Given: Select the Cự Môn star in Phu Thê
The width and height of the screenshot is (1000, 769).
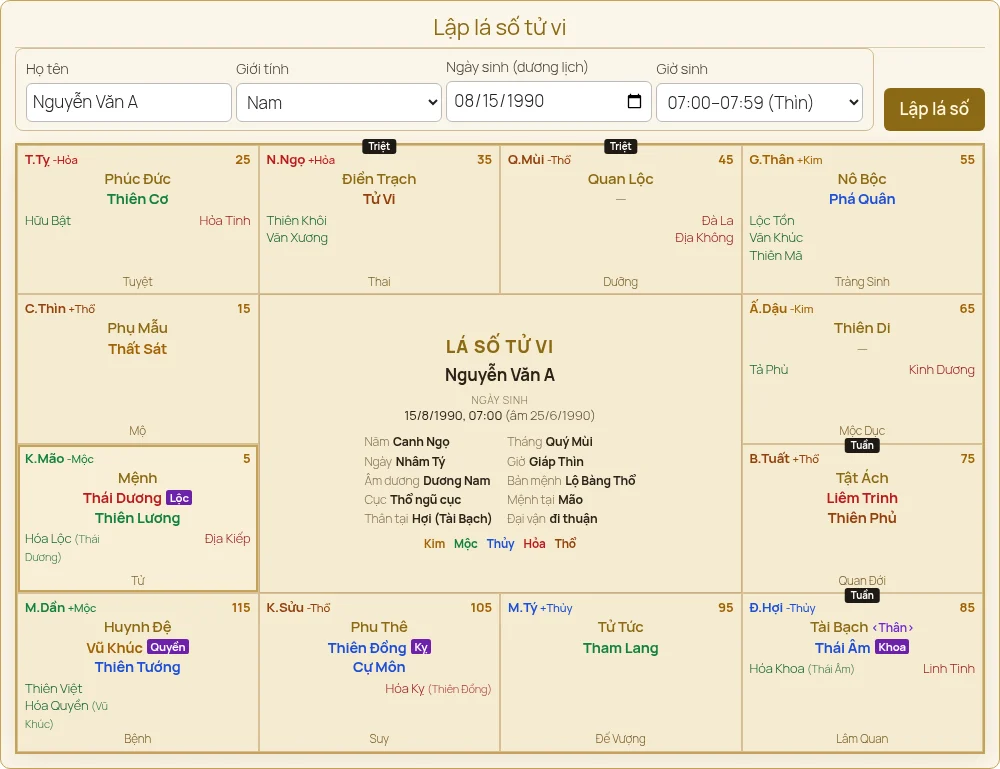Looking at the screenshot, I should click(379, 667).
